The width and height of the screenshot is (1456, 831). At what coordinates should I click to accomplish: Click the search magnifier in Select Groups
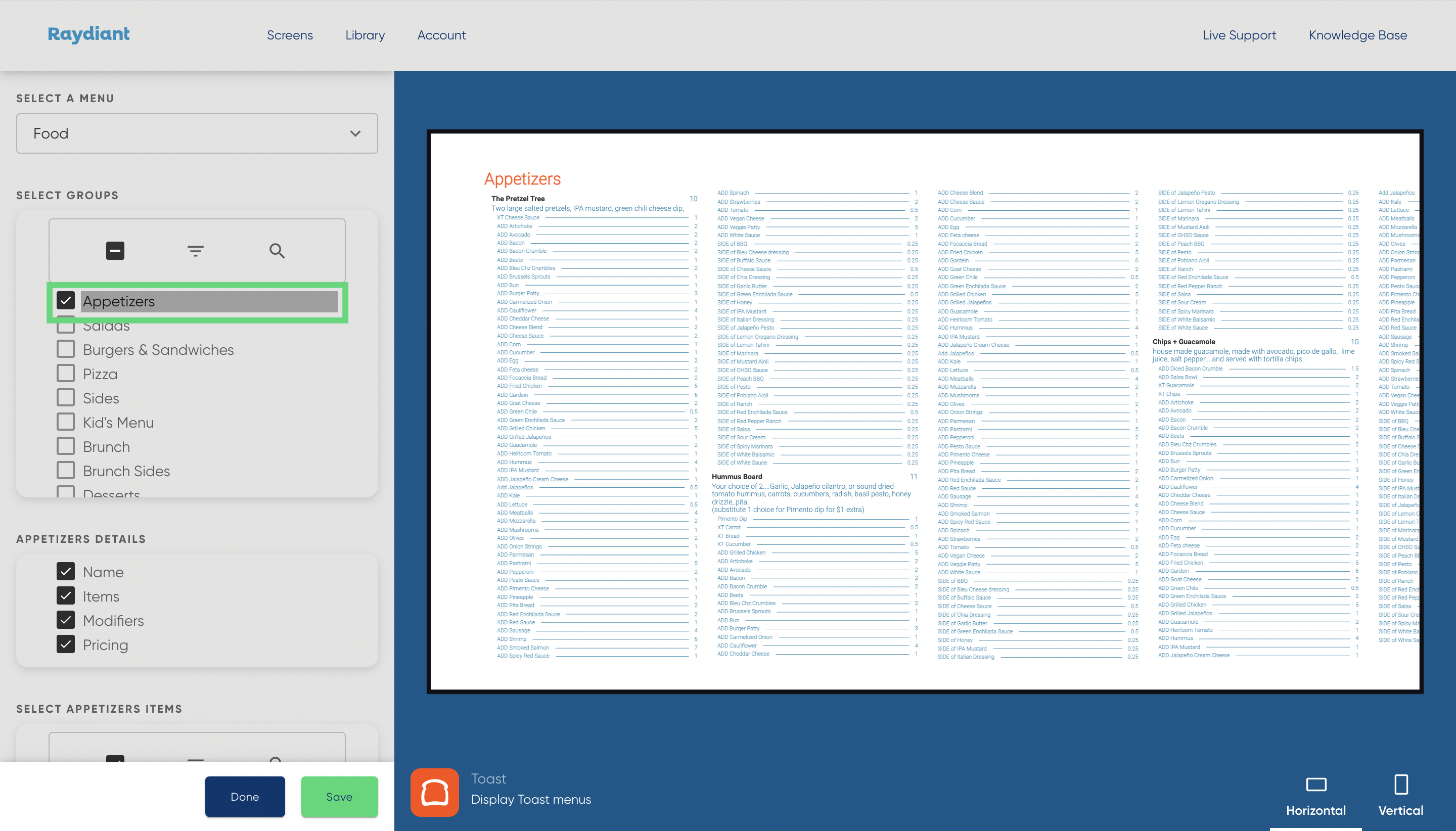tap(277, 251)
